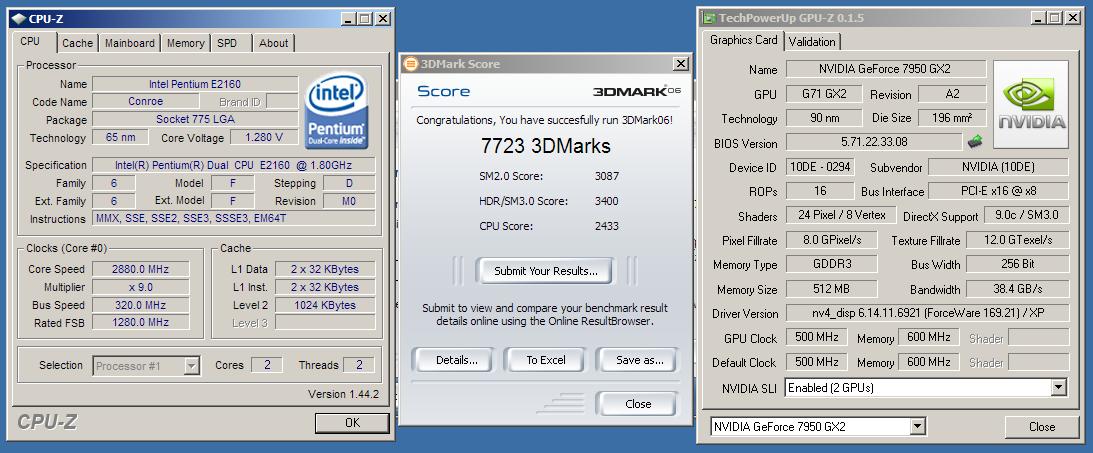The height and width of the screenshot is (453, 1093).
Task: Click the HDR/SM3.0 Score value 3400
Action: click(x=606, y=201)
